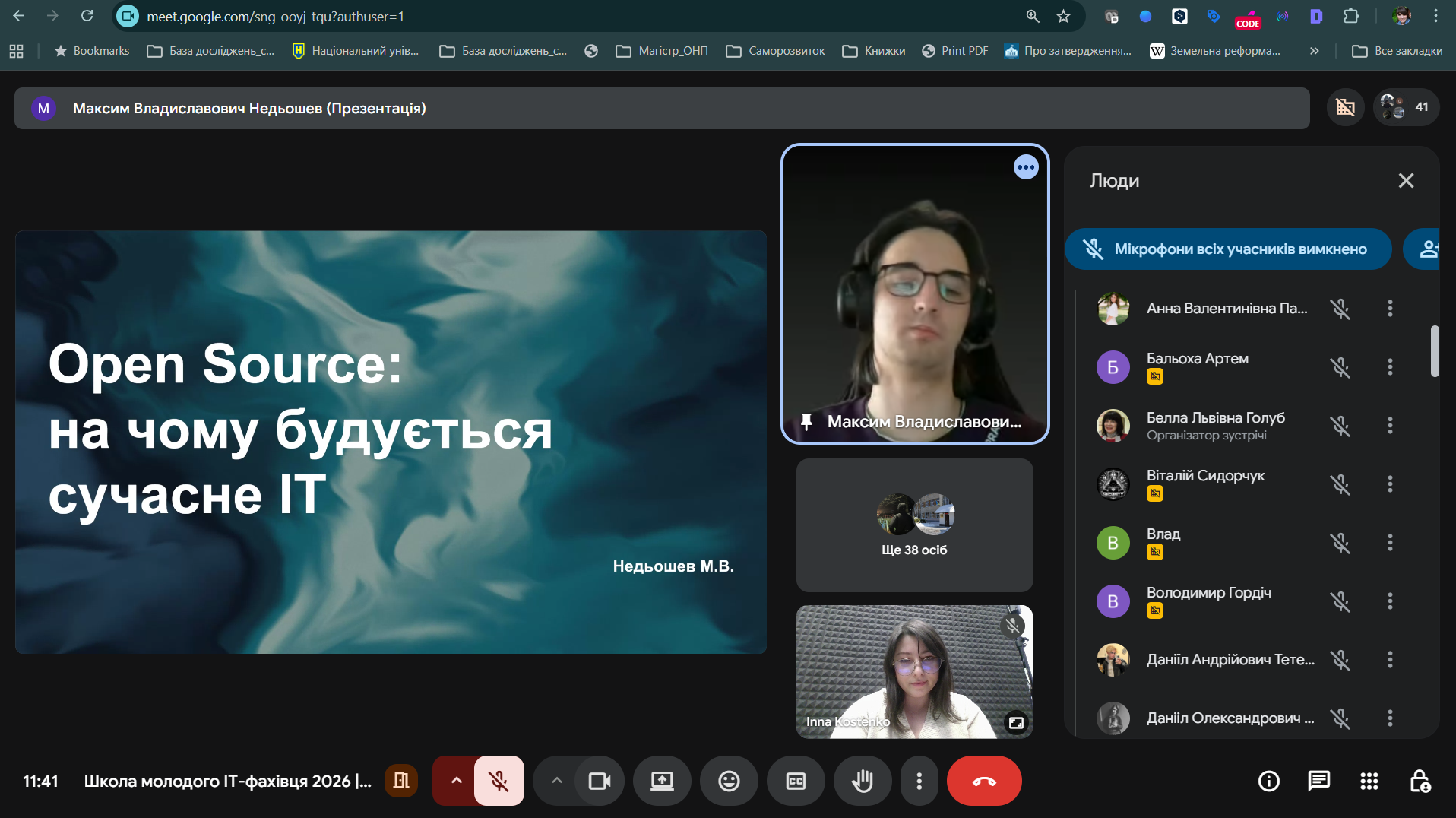The height and width of the screenshot is (818, 1456).
Task: Open more call options three-dot icon
Action: [919, 781]
